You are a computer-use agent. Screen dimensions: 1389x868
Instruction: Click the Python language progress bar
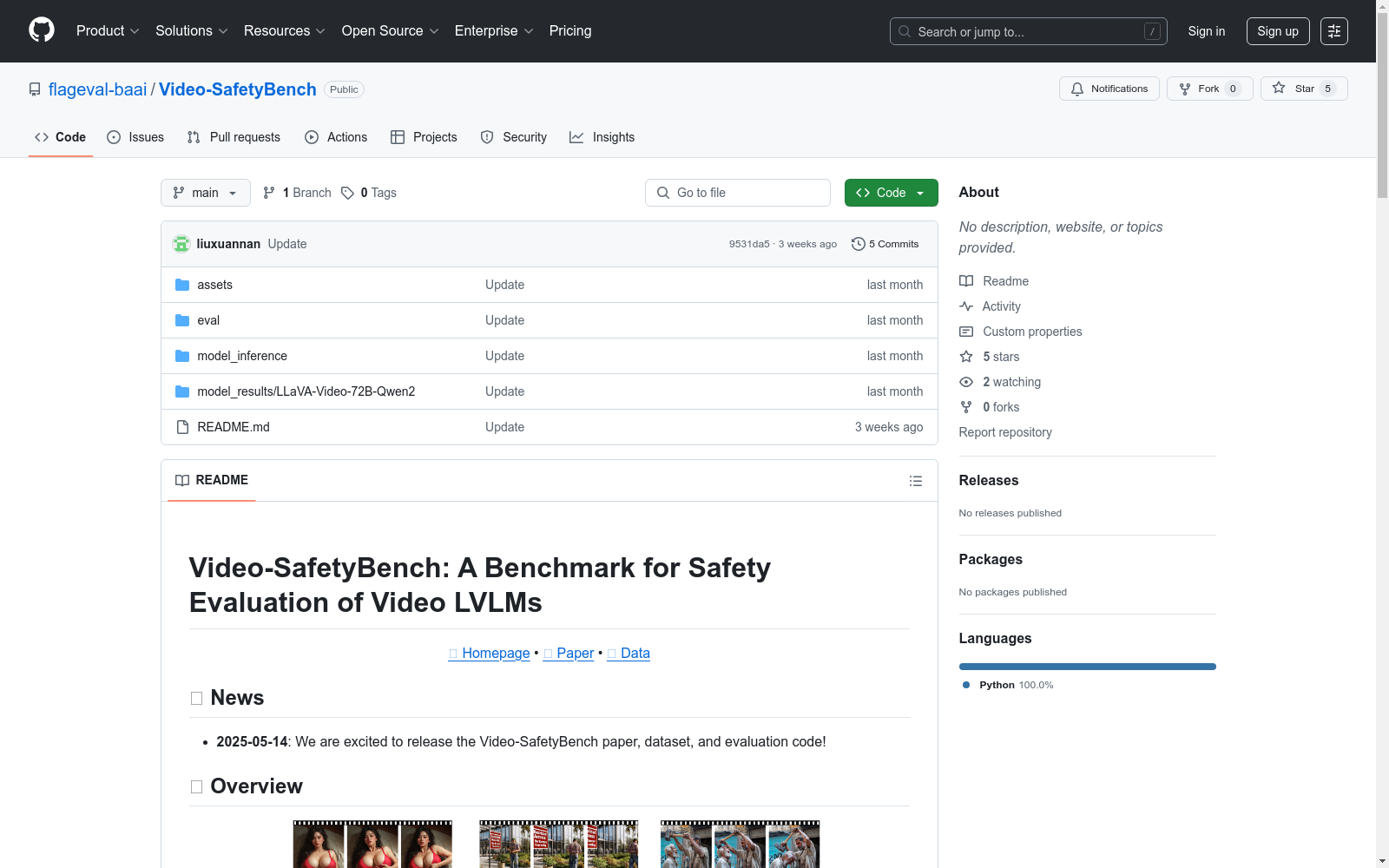point(1088,667)
